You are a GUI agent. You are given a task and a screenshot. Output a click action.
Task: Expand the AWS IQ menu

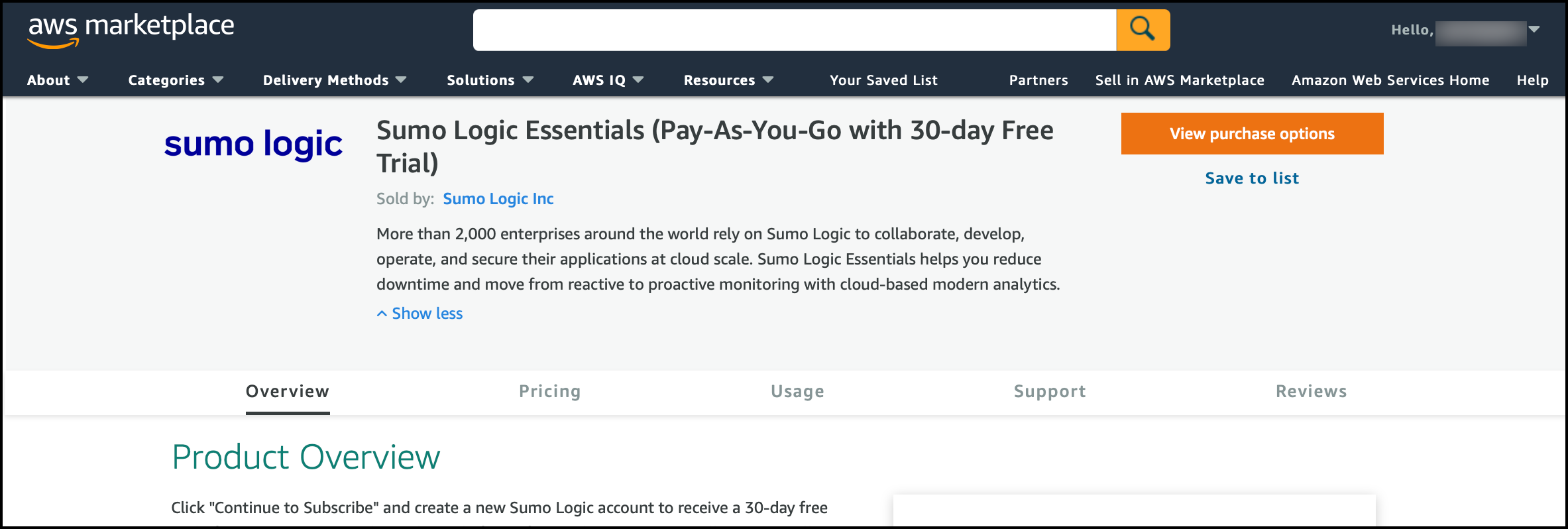pyautogui.click(x=608, y=80)
